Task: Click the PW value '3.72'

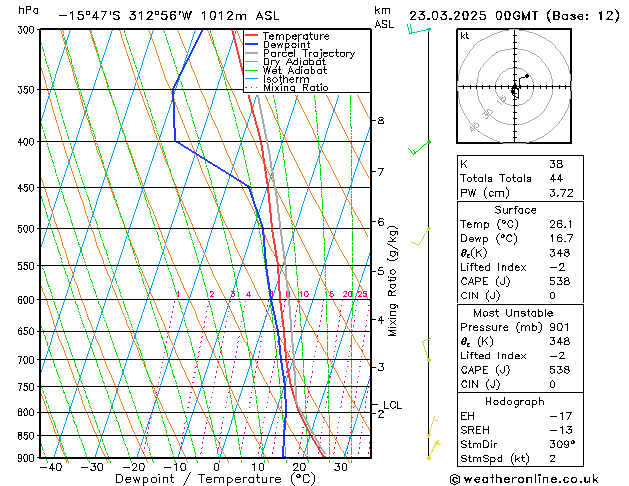Action: (x=562, y=193)
